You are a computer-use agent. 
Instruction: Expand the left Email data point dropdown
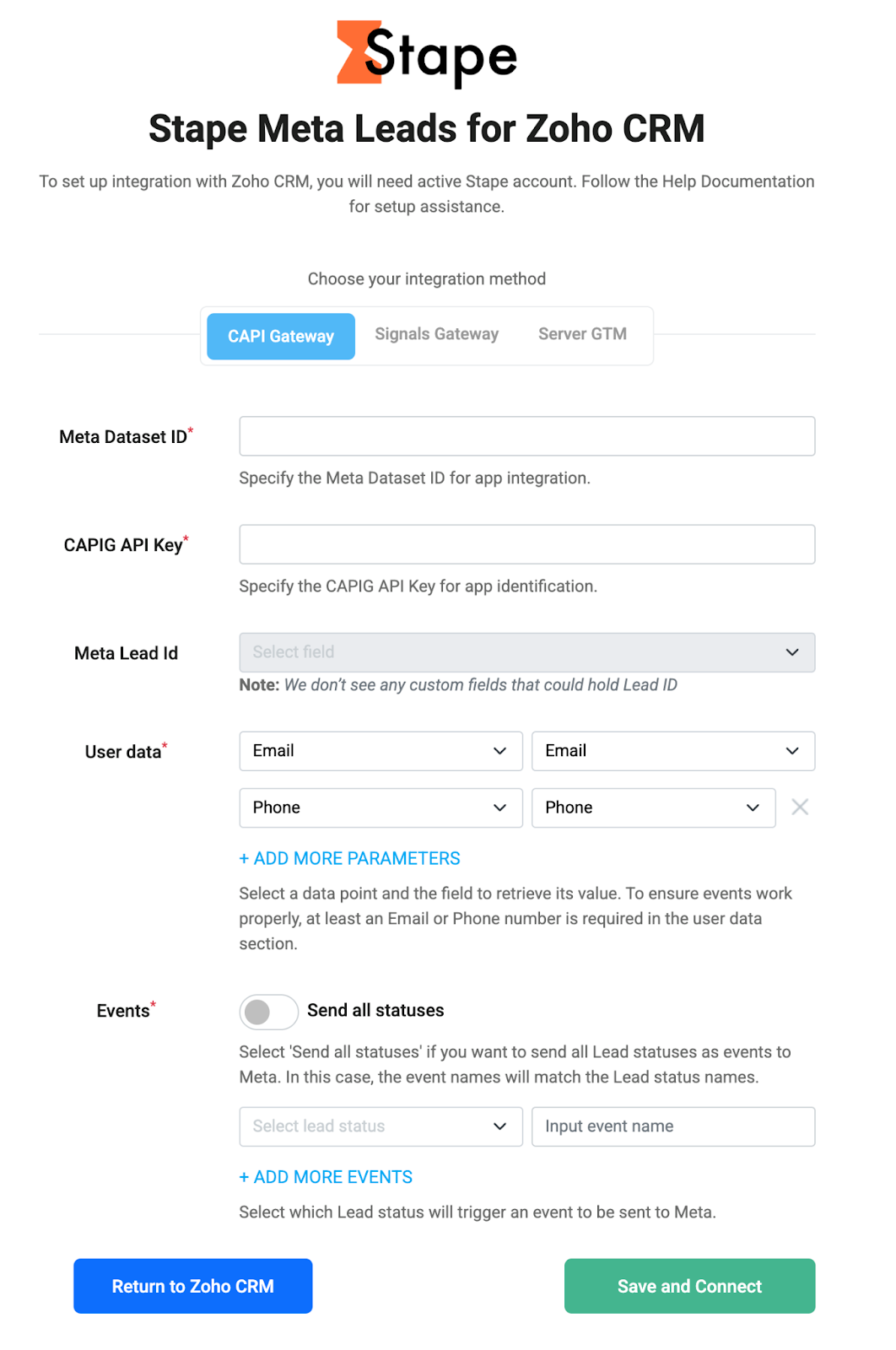pyautogui.click(x=381, y=751)
